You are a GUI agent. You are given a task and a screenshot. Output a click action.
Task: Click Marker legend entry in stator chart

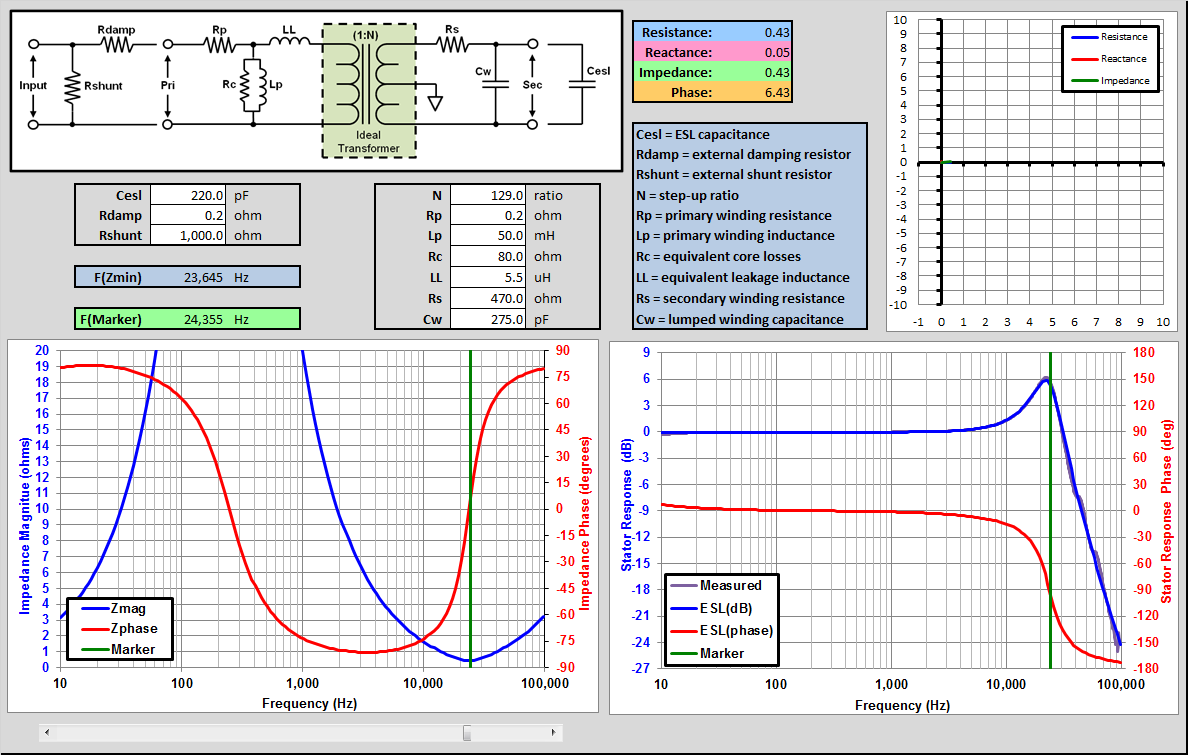pyautogui.click(x=708, y=653)
